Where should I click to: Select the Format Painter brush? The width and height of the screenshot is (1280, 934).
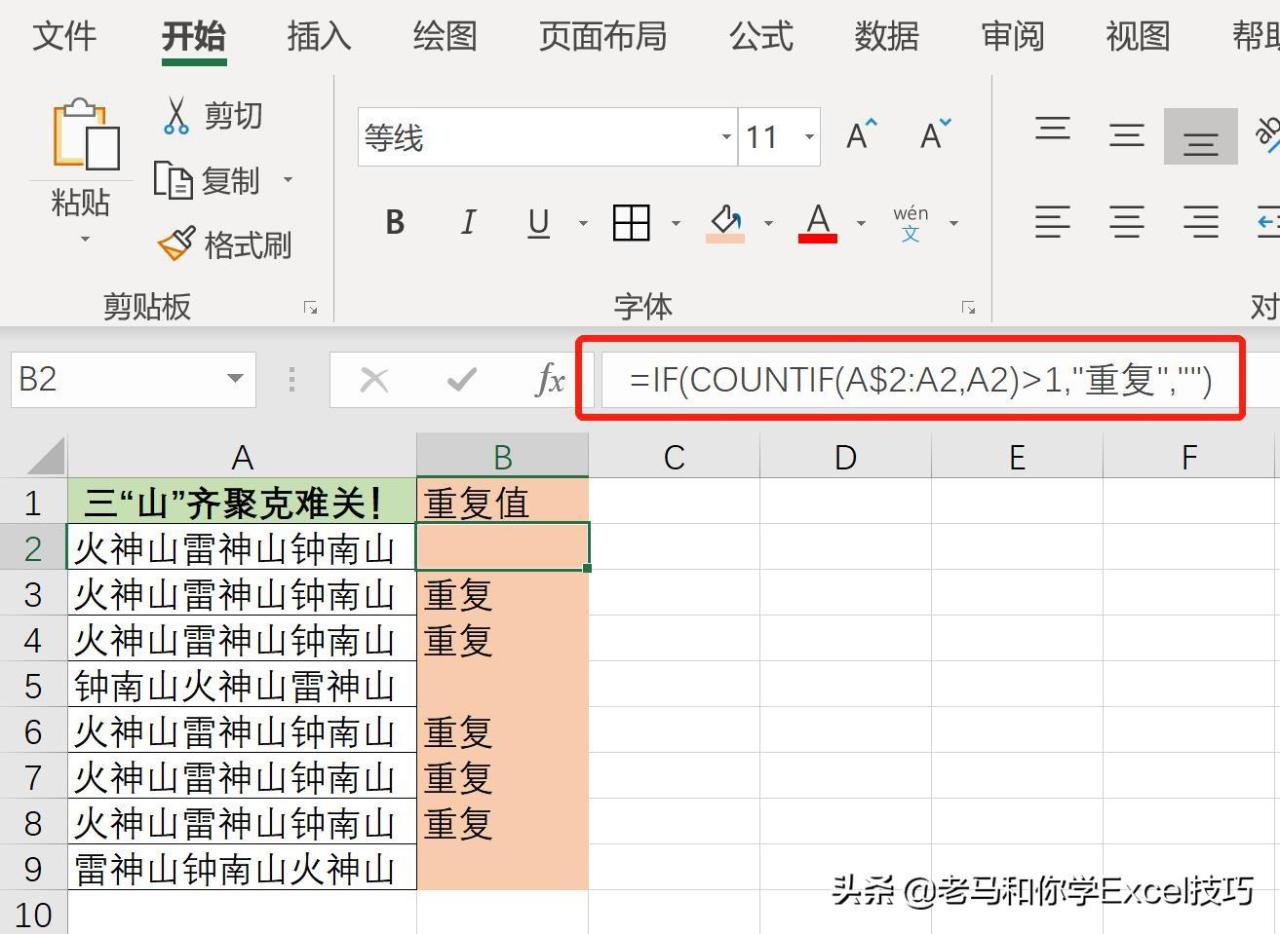point(176,243)
